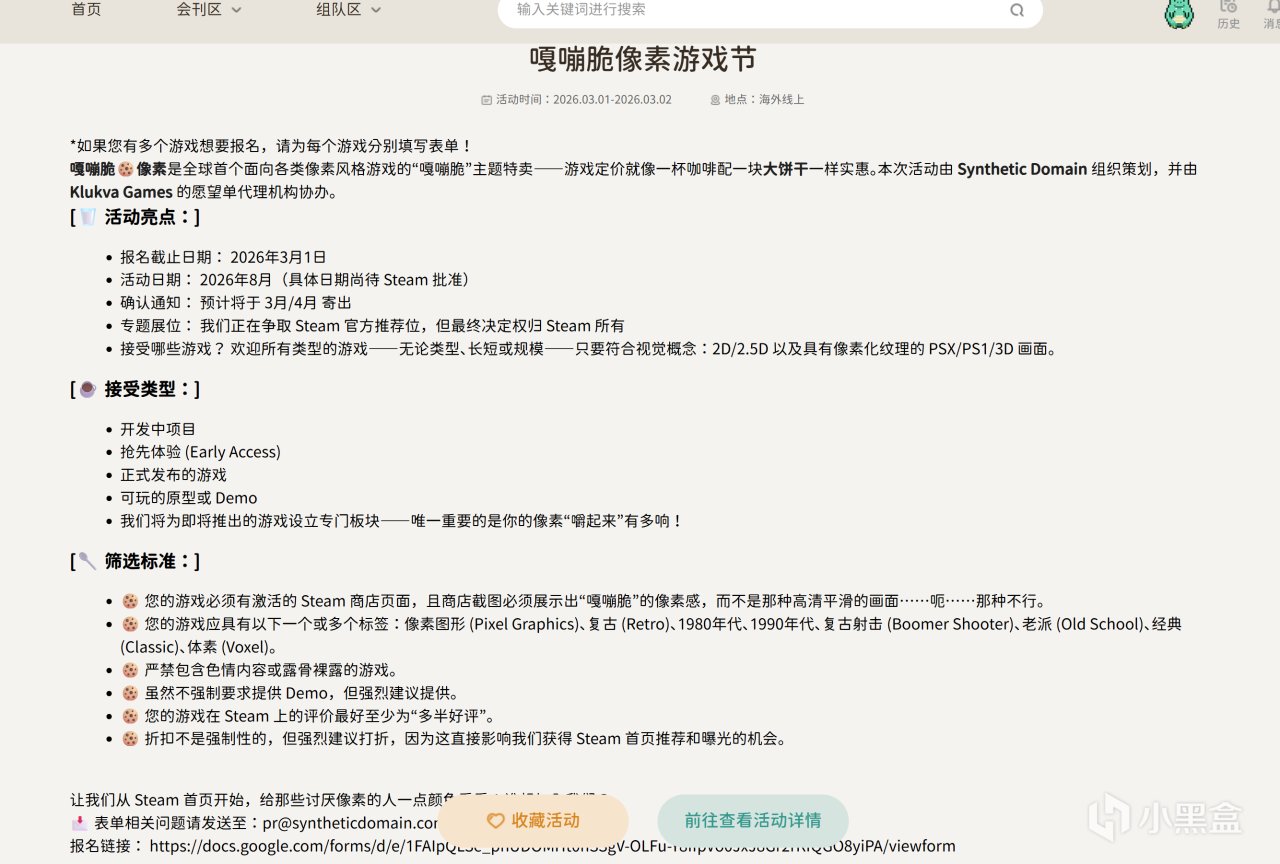1280x864 pixels.
Task: Expand the 组队区 dropdown
Action: [349, 10]
